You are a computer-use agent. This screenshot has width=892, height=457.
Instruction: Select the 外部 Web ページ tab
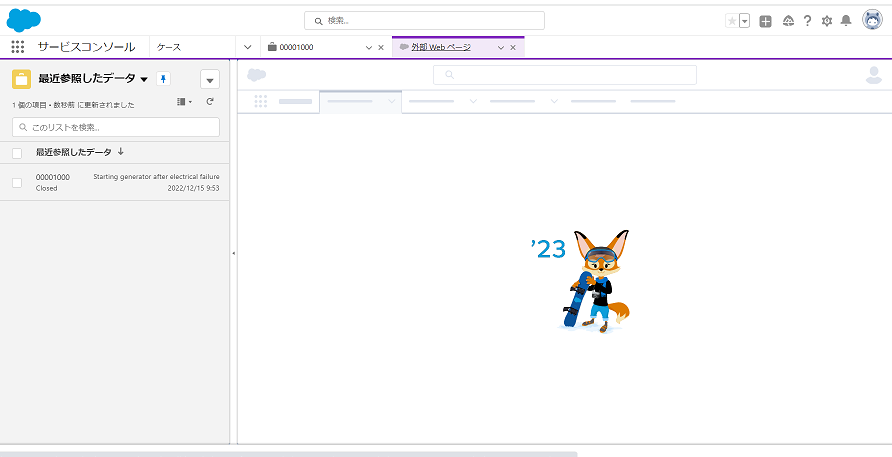[x=441, y=47]
